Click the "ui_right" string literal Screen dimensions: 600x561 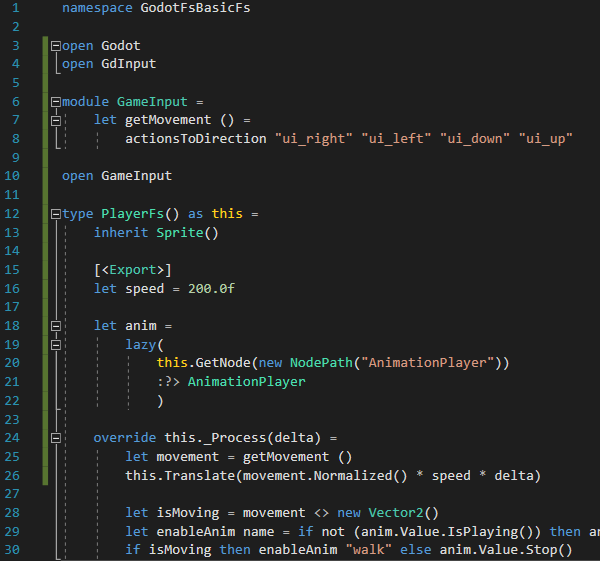click(313, 139)
